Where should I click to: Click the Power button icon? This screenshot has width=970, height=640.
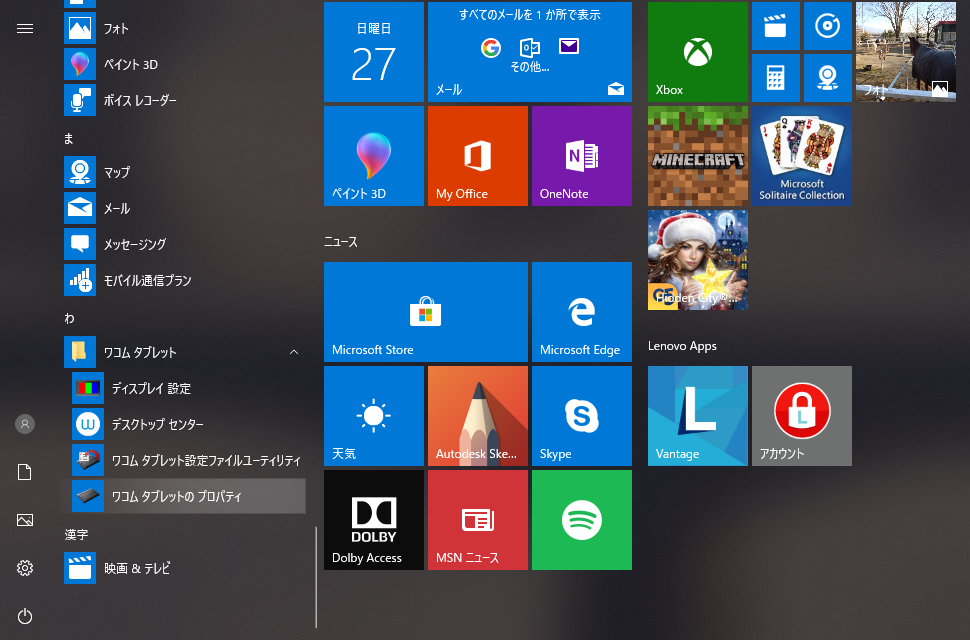(25, 616)
